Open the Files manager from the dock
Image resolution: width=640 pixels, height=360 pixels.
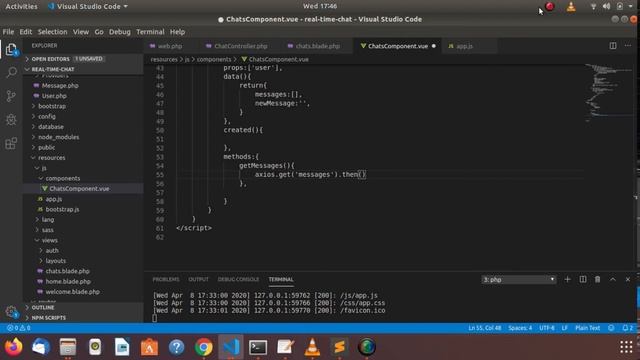click(x=68, y=347)
